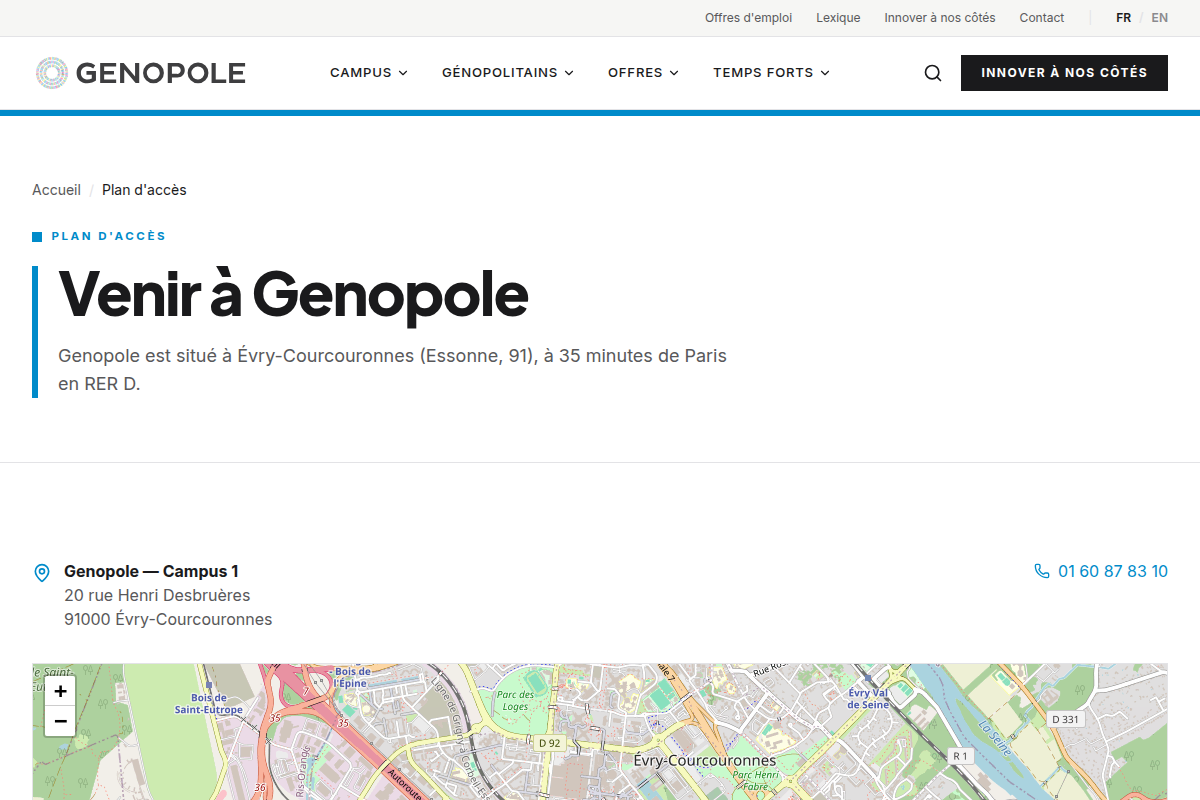Viewport: 1200px width, 800px height.
Task: Click the text 91000 Évry-Courcouronnes
Action: pyautogui.click(x=168, y=619)
